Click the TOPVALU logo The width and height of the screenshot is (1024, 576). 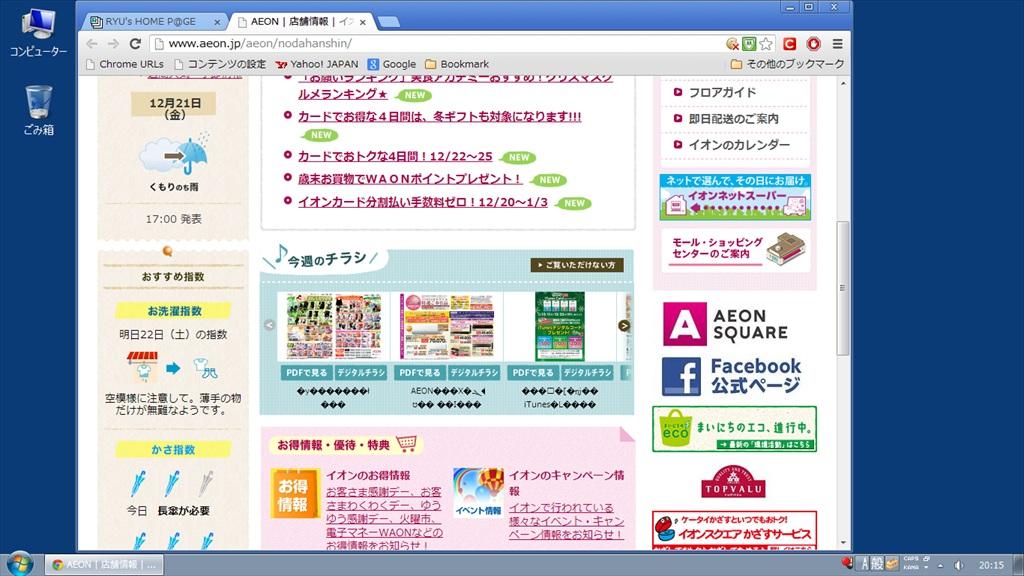(x=733, y=483)
